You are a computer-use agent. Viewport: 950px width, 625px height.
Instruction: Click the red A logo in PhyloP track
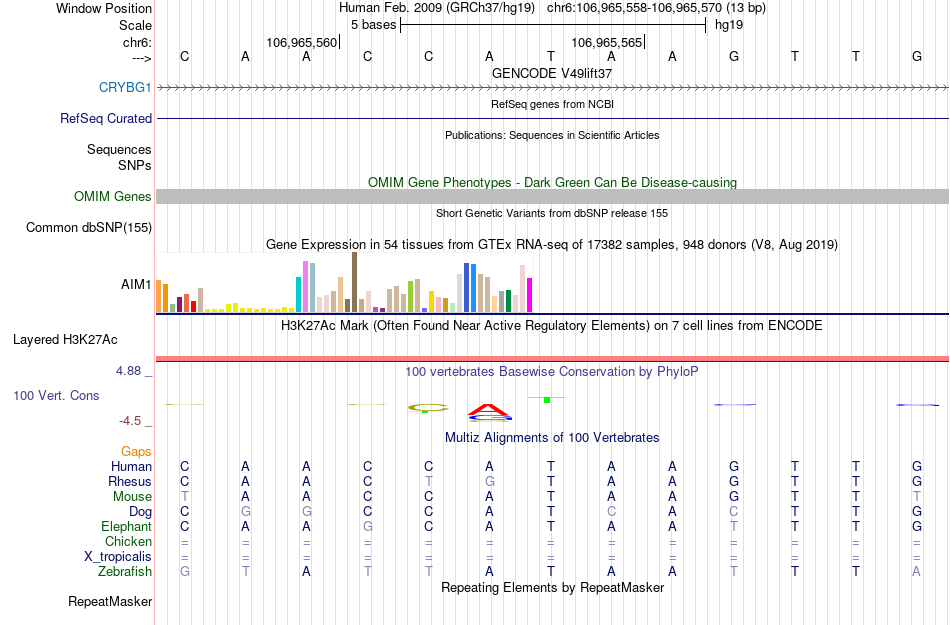489,409
